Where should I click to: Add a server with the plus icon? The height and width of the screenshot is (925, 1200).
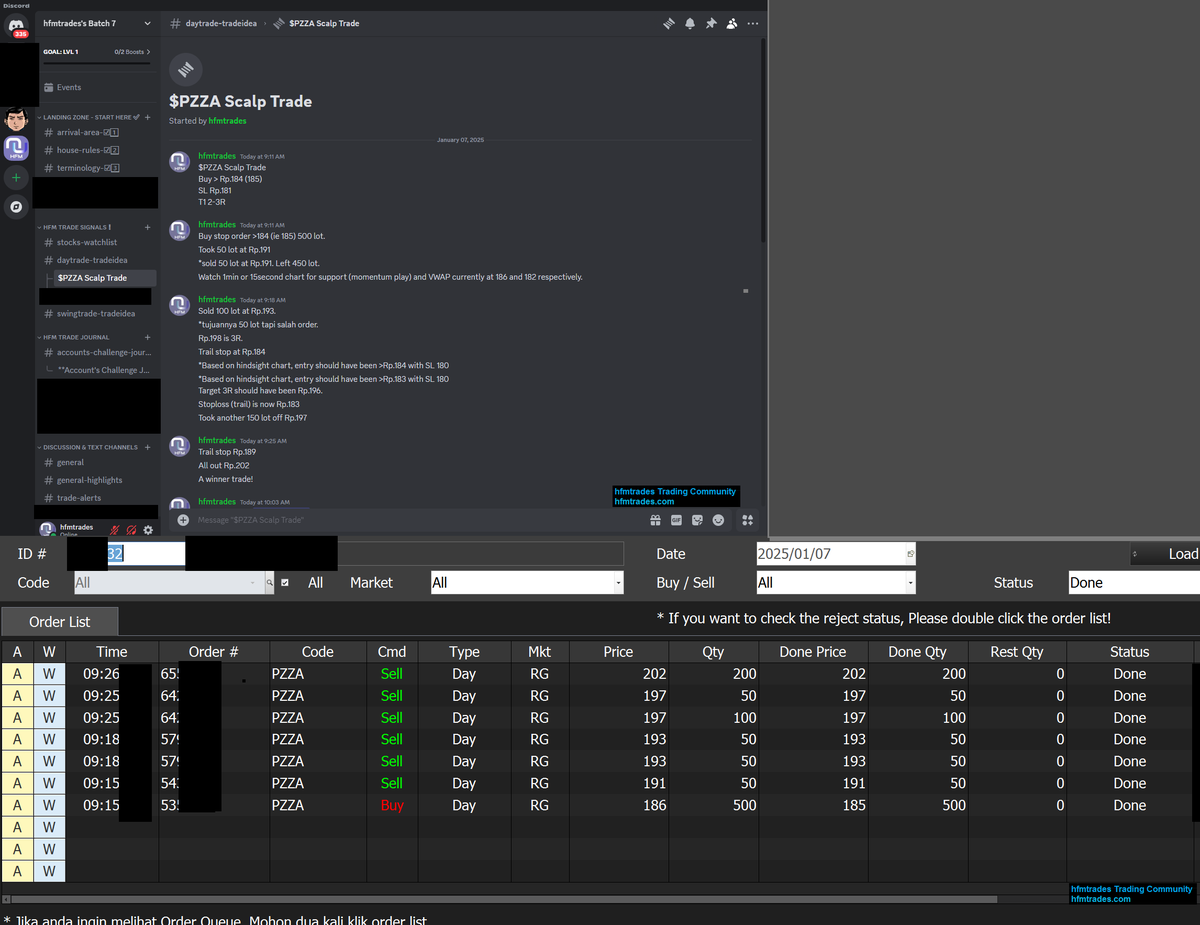point(16,178)
